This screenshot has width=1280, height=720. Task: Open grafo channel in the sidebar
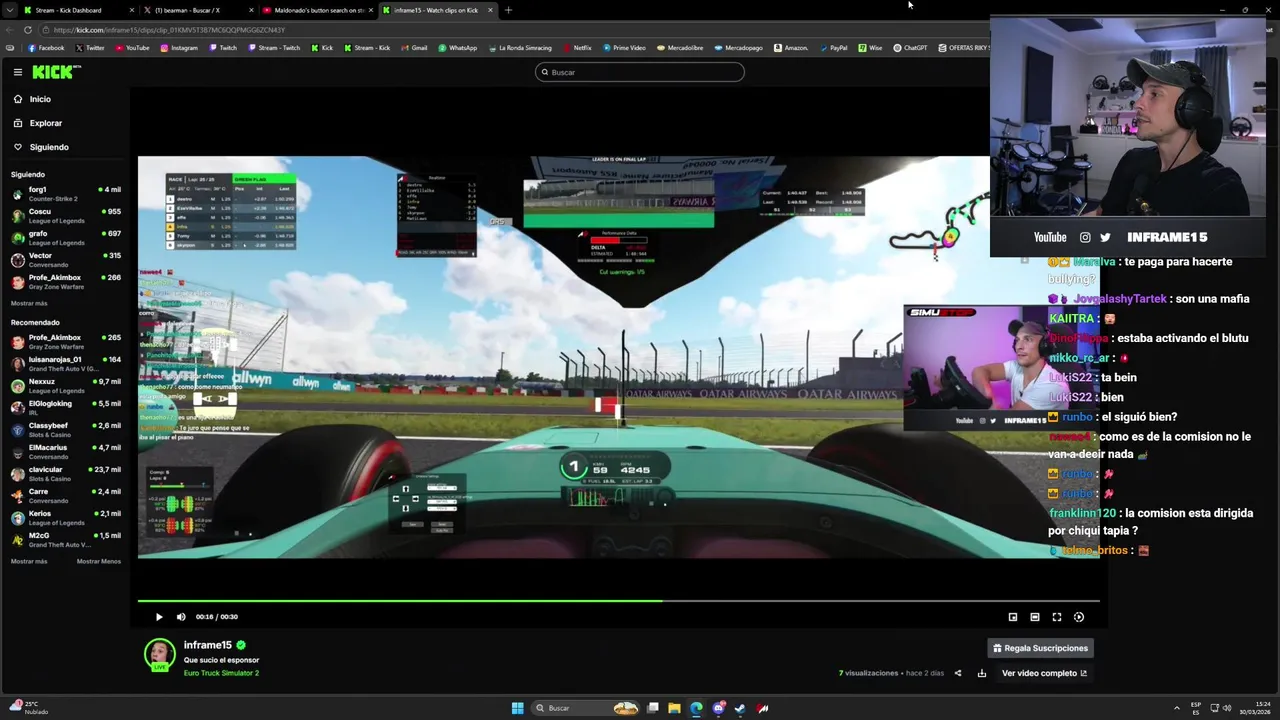66,237
